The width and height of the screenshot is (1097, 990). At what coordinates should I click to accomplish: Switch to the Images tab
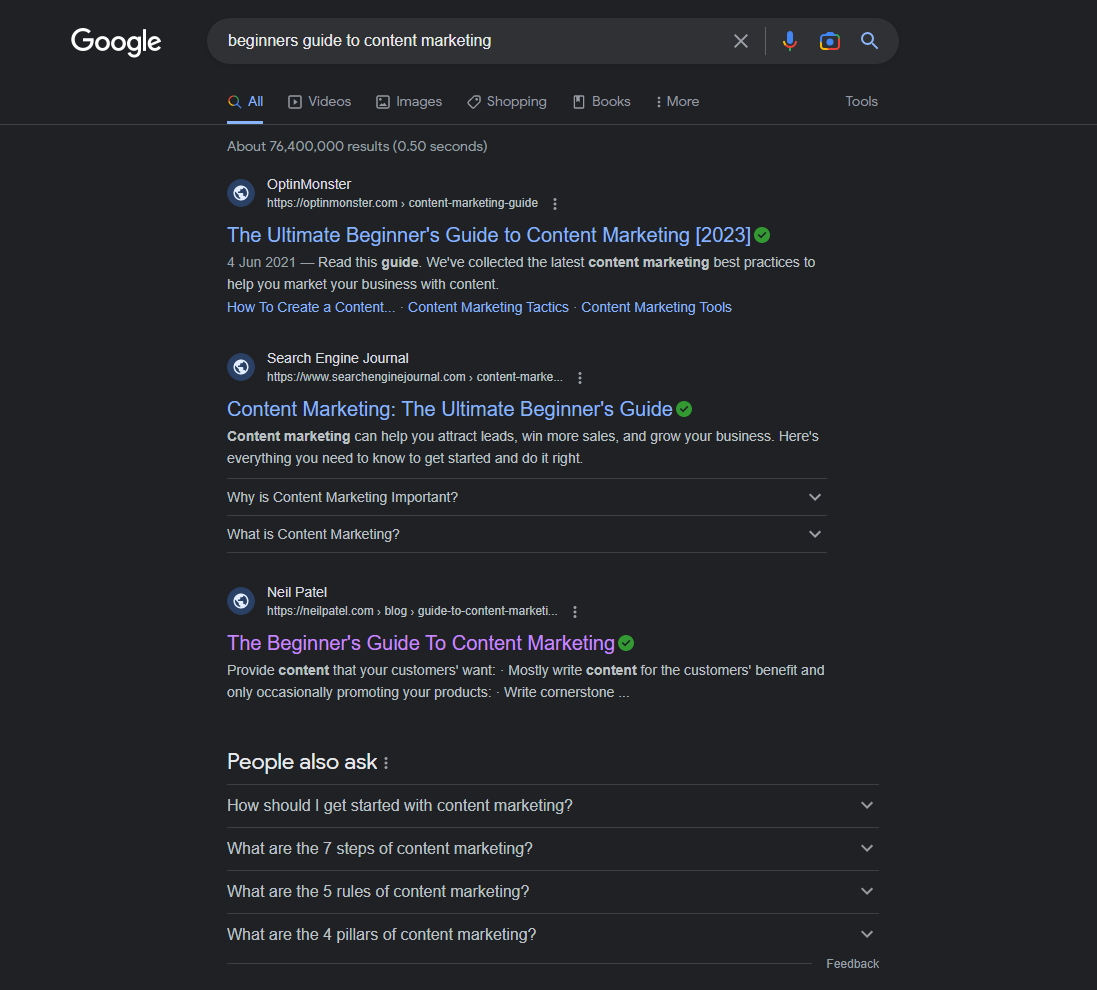(409, 102)
